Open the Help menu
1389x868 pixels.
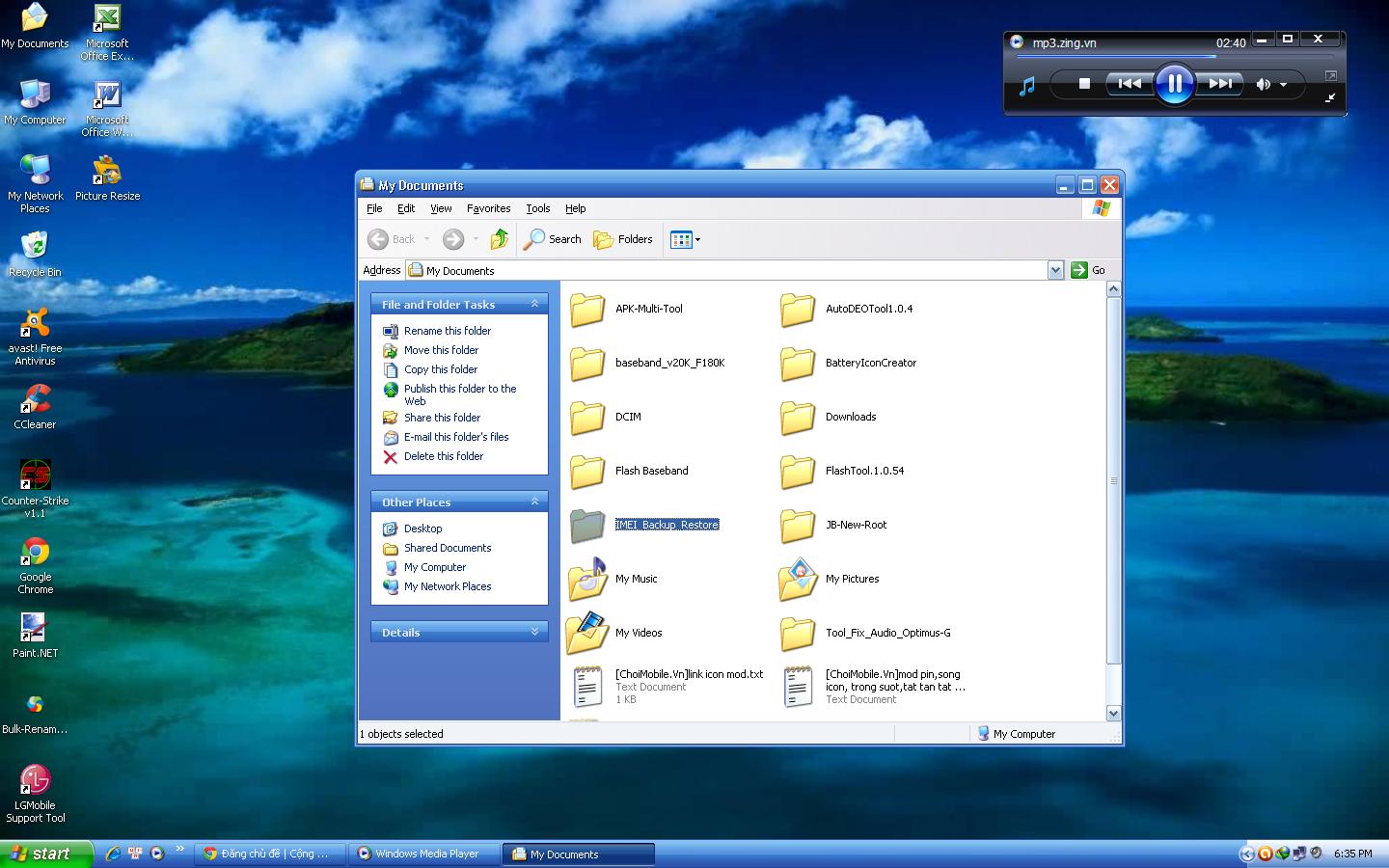pos(575,208)
